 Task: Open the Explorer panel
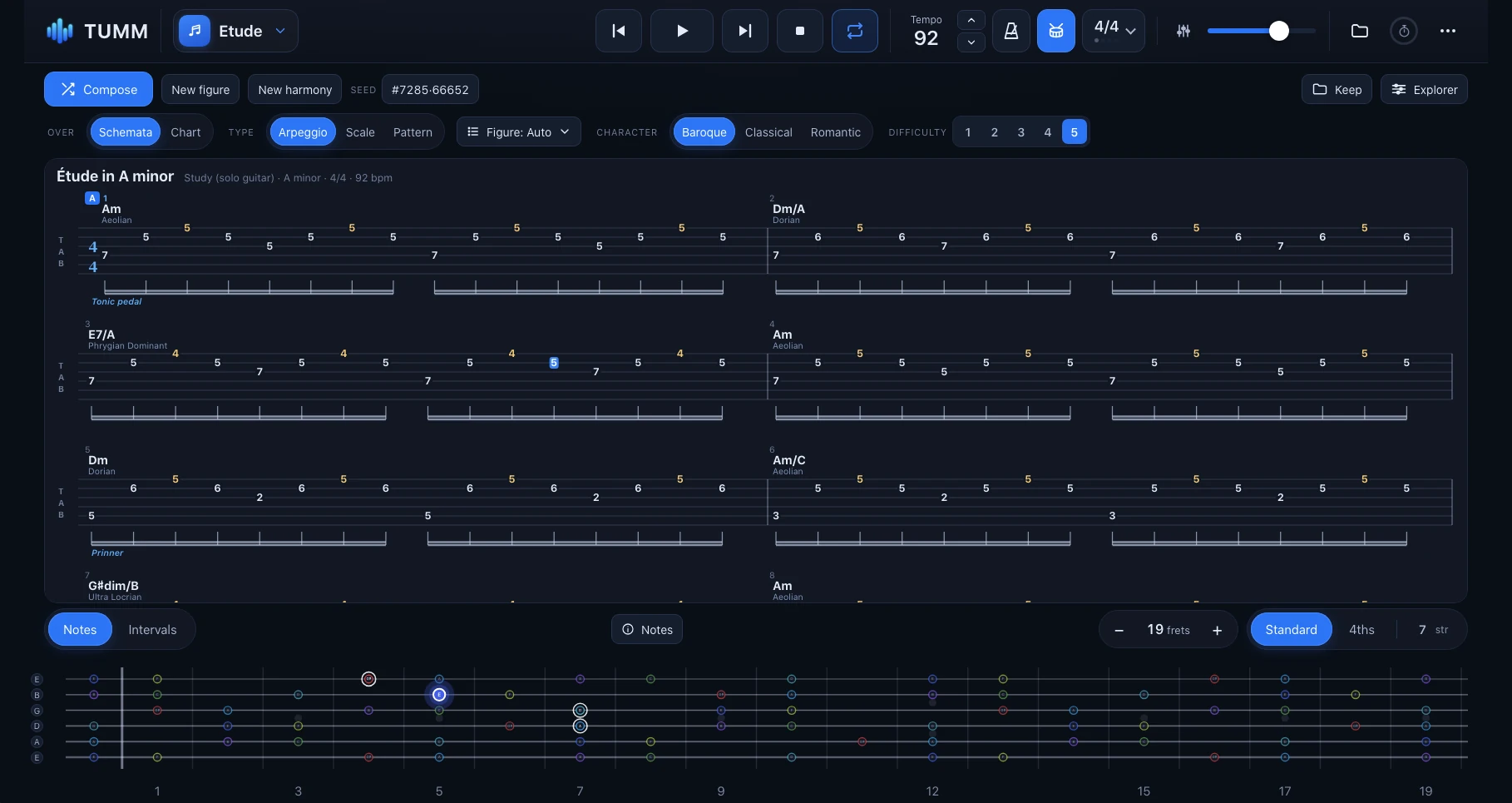(1424, 89)
